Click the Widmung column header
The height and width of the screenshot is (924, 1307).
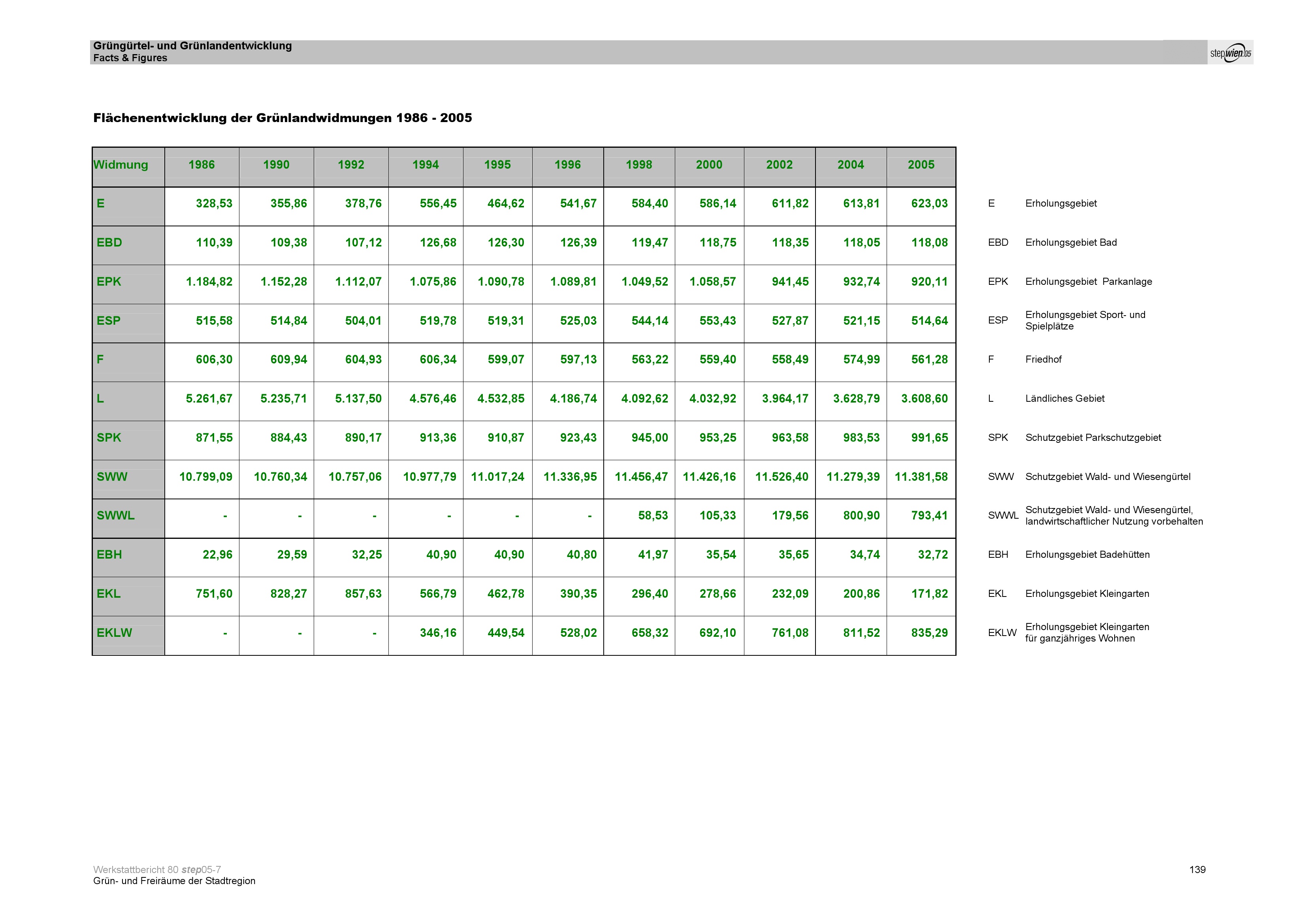121,165
